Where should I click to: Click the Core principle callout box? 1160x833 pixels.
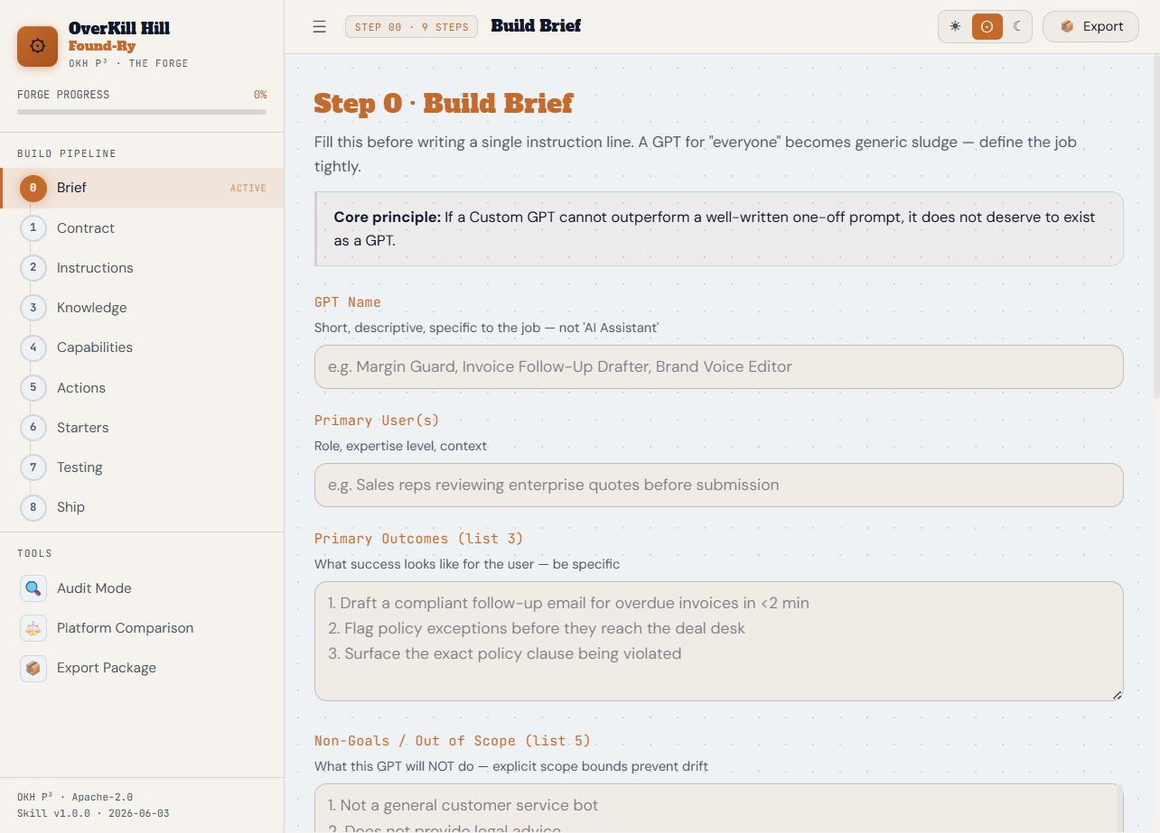(x=718, y=229)
